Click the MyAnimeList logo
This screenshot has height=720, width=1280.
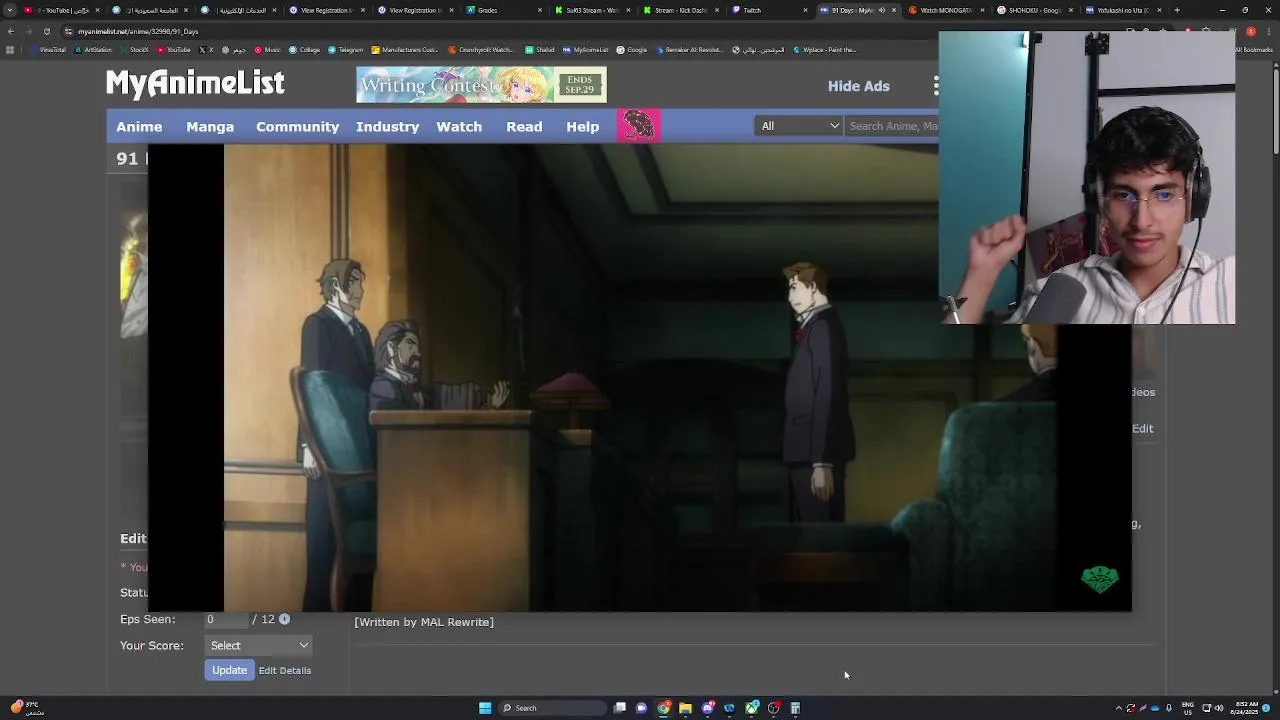tap(195, 83)
